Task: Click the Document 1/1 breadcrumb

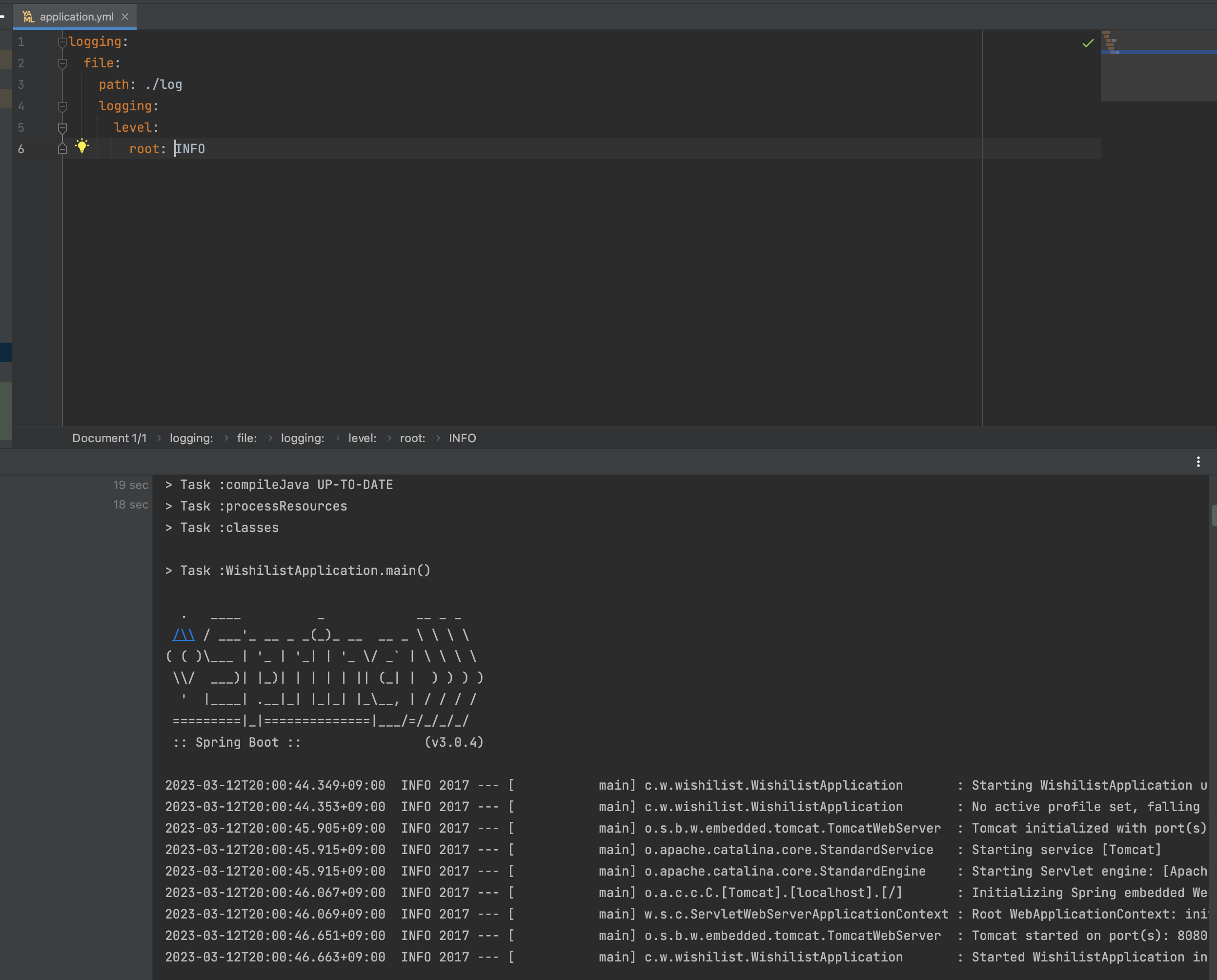Action: click(x=109, y=438)
